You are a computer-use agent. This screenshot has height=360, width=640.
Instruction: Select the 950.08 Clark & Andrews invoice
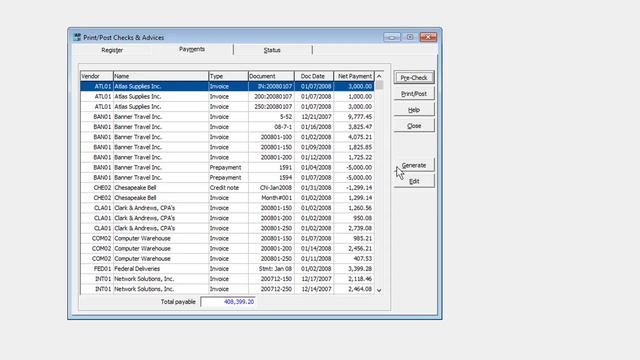[x=227, y=218]
